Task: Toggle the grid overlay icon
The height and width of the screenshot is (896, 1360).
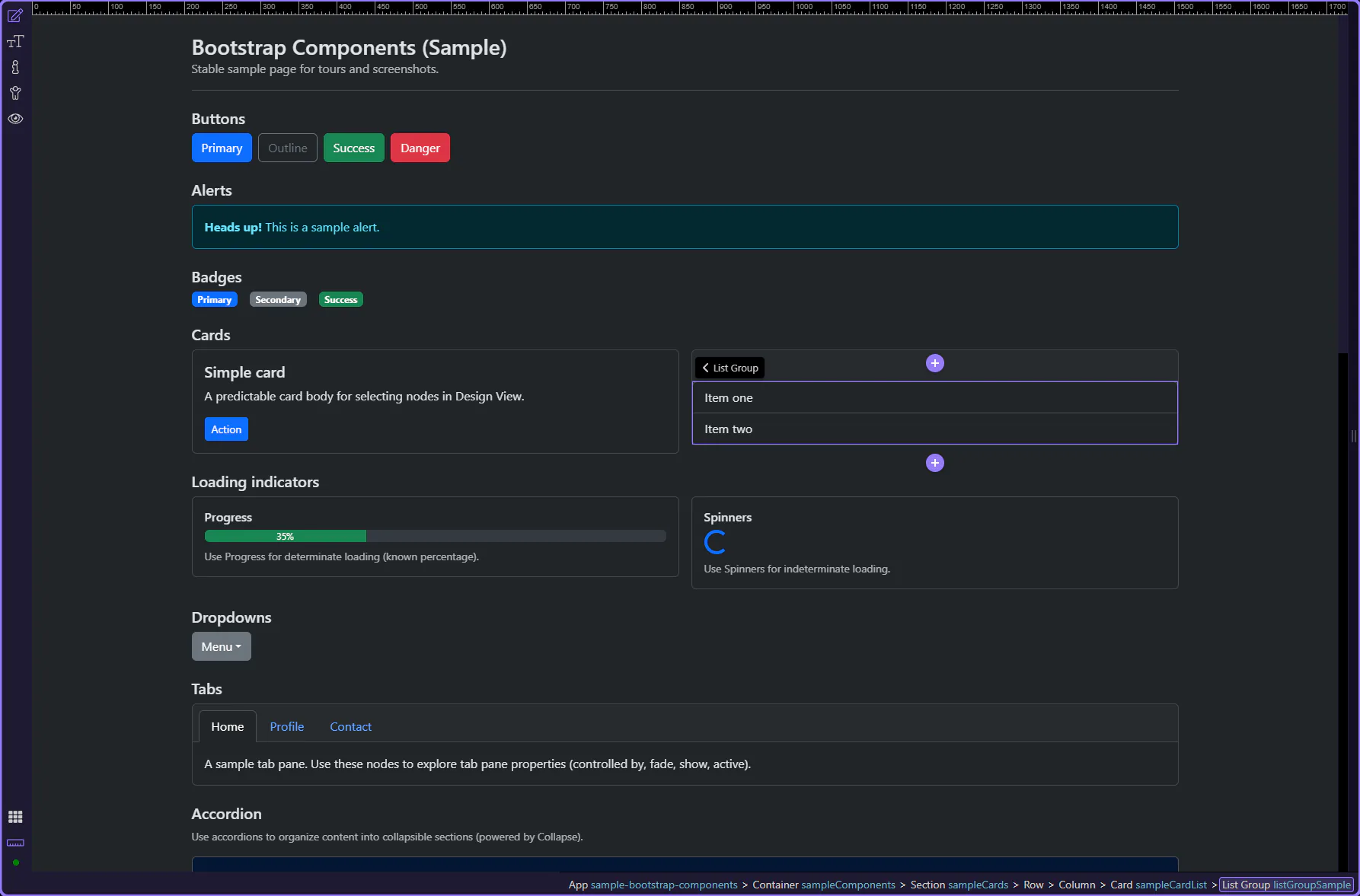Action: click(15, 817)
